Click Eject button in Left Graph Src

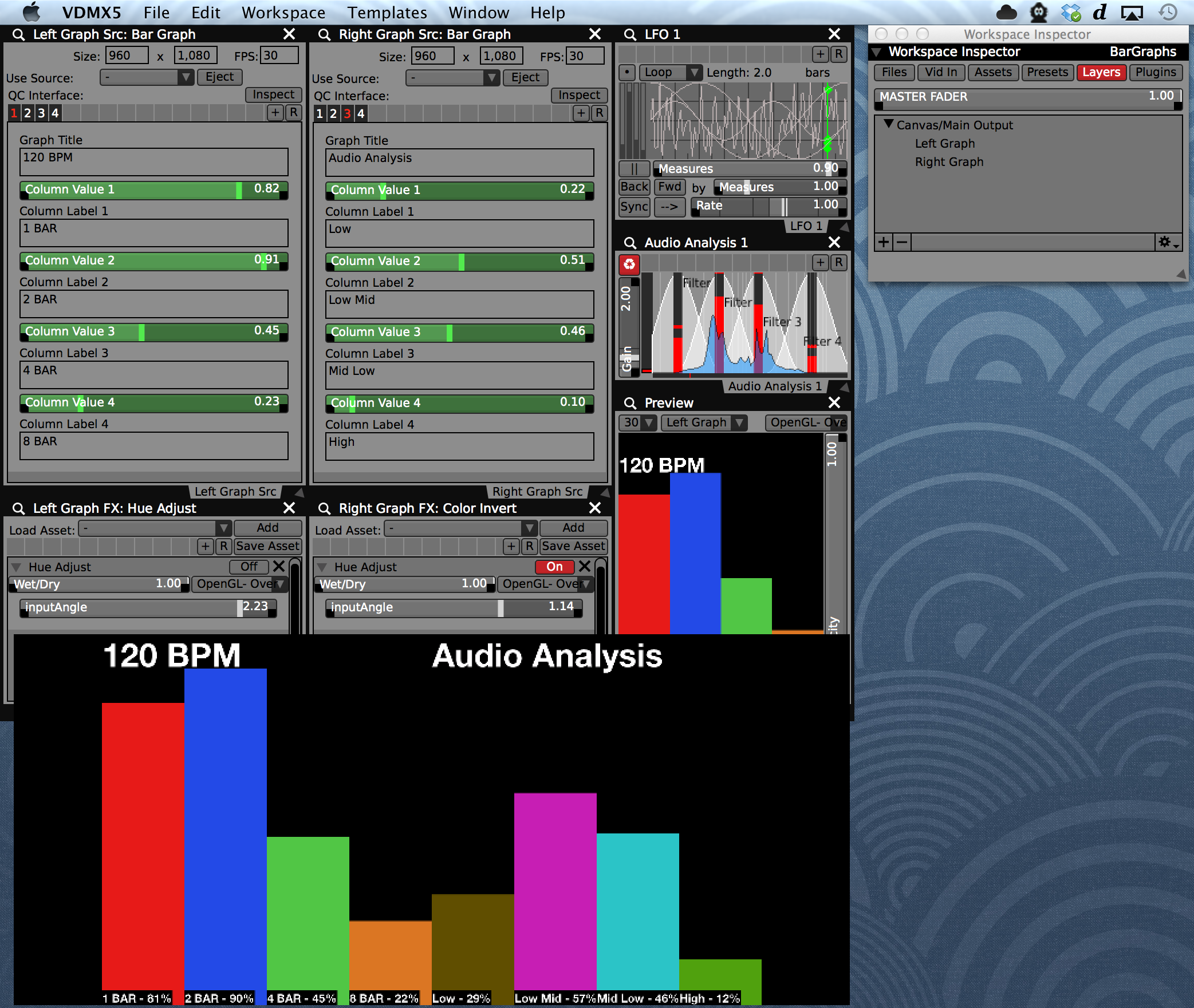coord(219,77)
